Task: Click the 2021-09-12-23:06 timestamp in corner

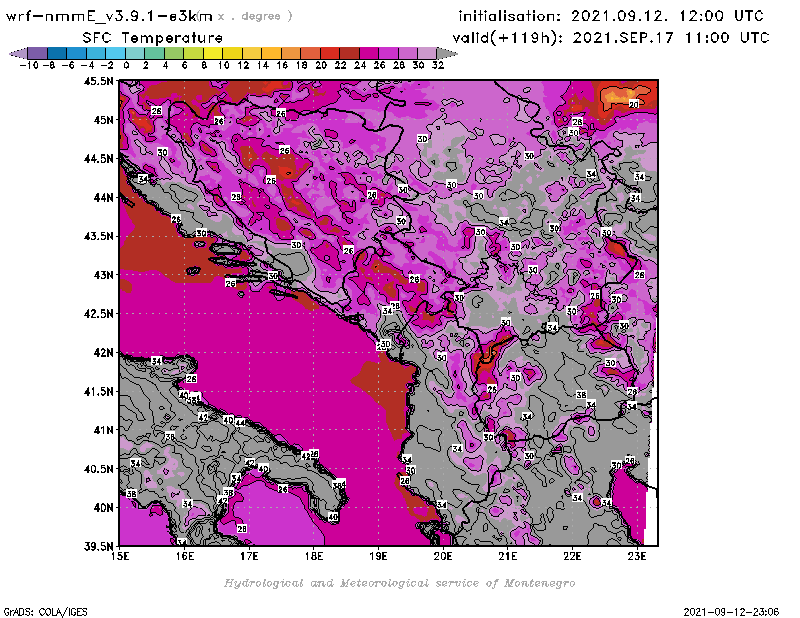Action: 733,610
